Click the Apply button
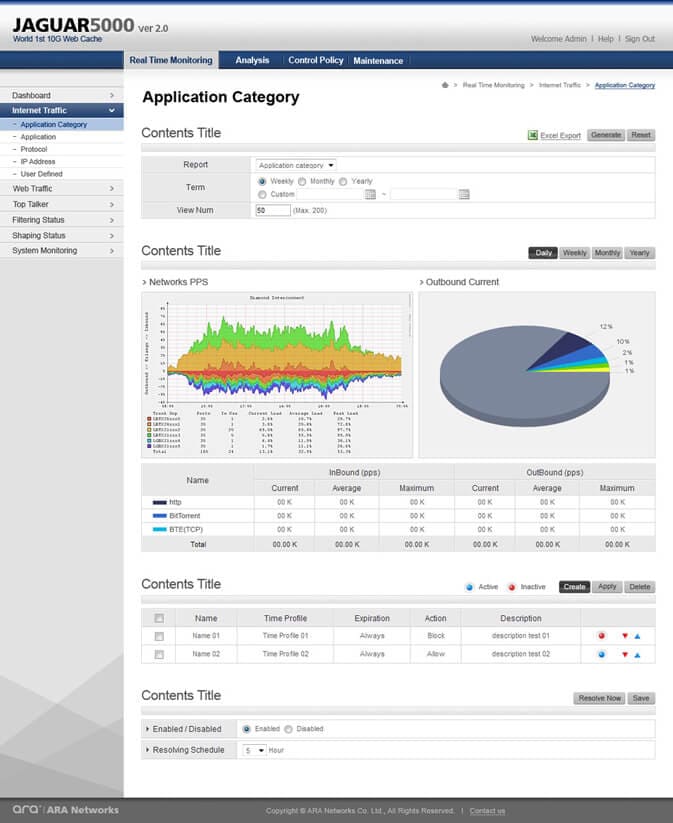The image size is (673, 823). tap(607, 587)
